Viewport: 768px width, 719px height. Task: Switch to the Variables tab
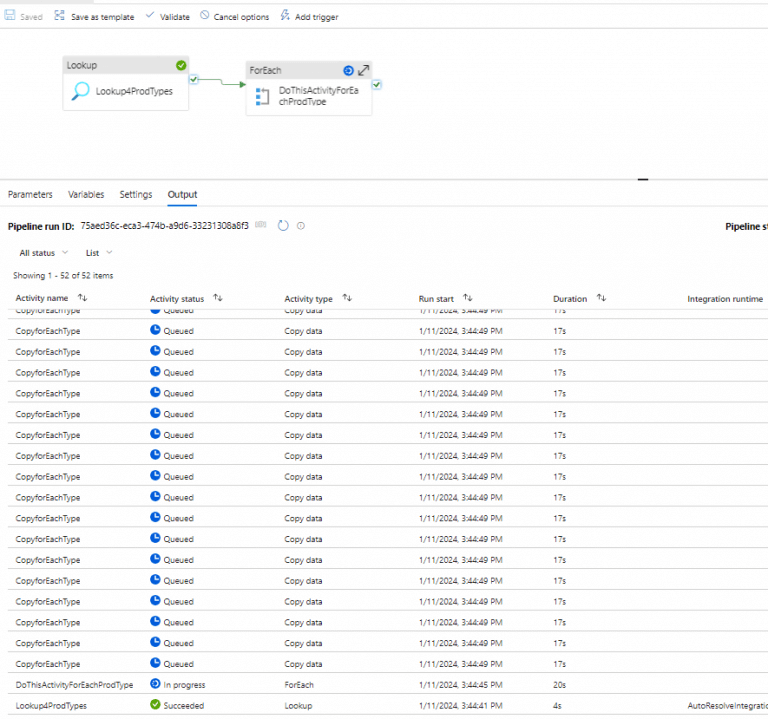click(86, 194)
